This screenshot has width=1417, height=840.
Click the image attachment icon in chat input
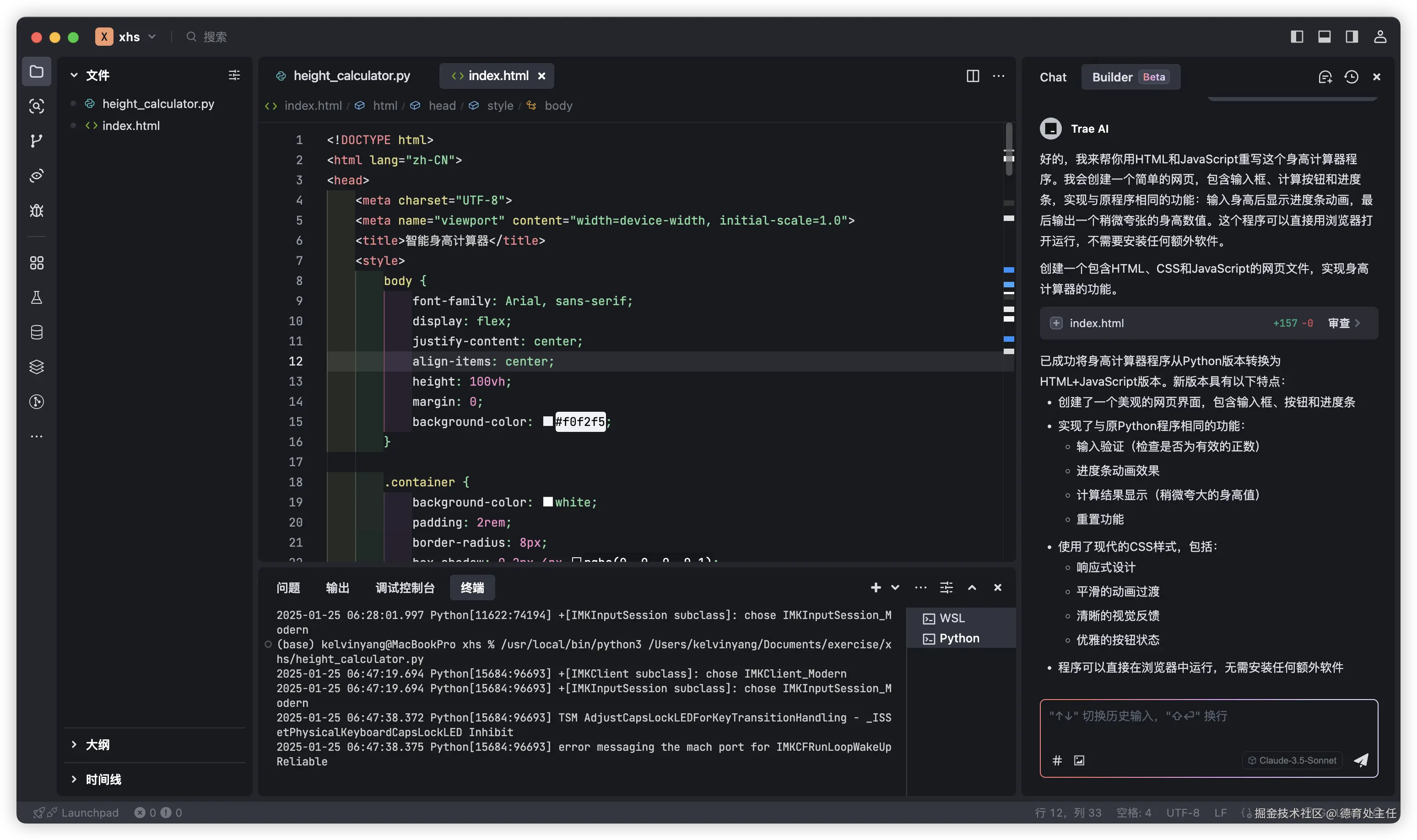coord(1079,760)
